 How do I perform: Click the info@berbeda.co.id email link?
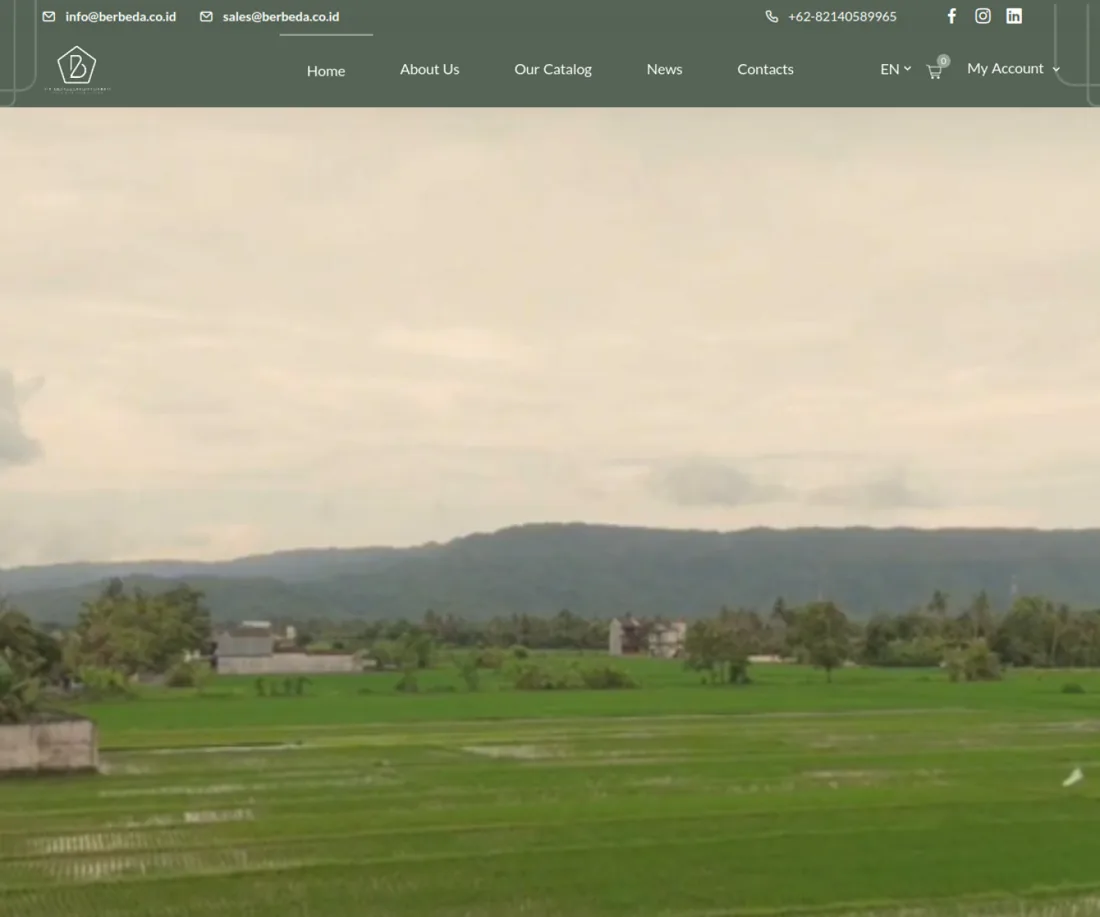click(121, 16)
